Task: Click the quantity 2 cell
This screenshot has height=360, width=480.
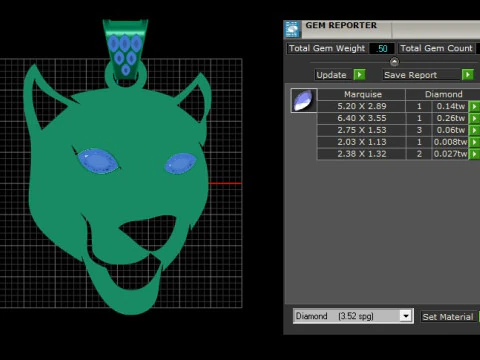Action: pyautogui.click(x=419, y=154)
